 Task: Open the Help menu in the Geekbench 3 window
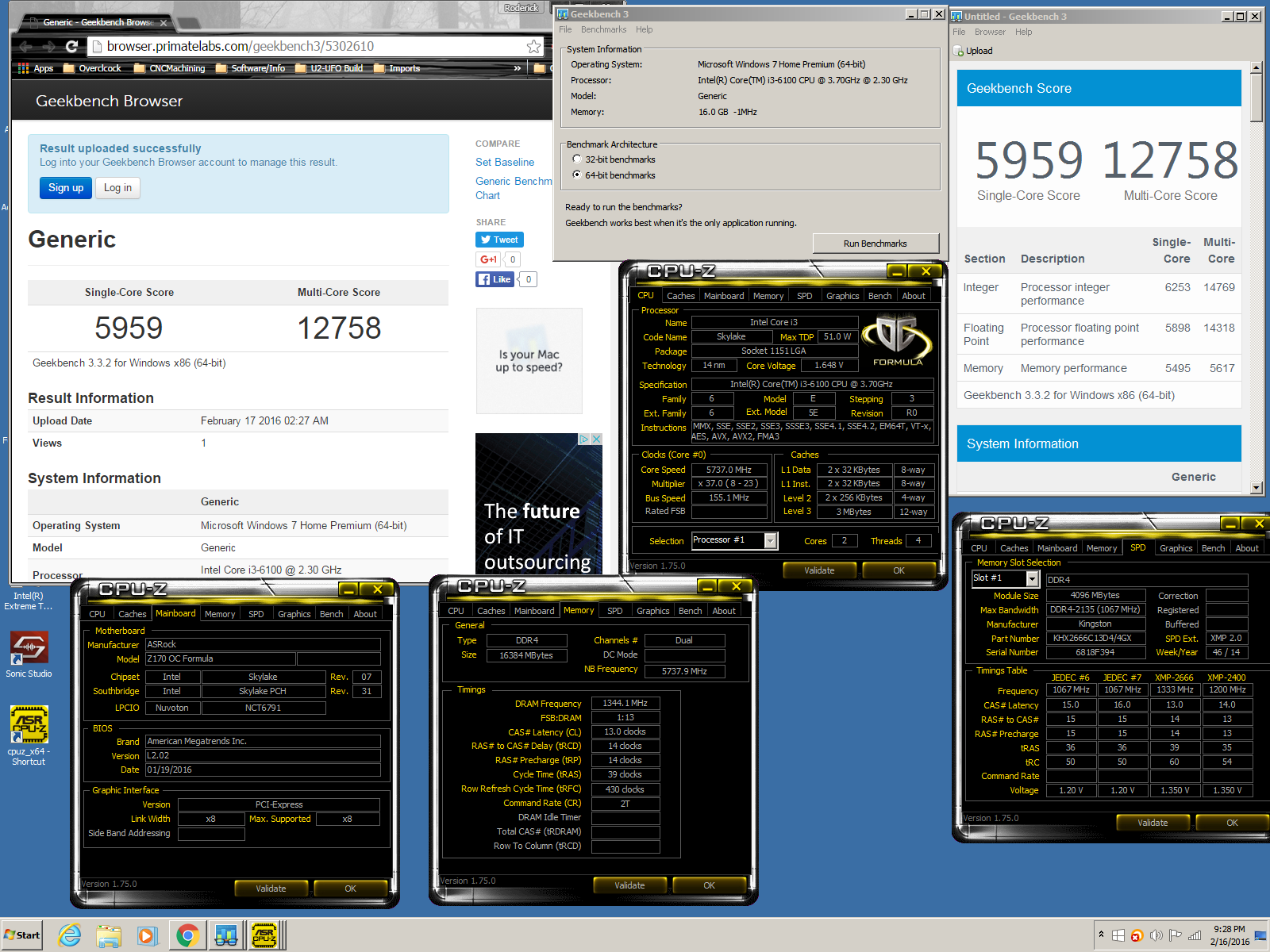[x=644, y=30]
